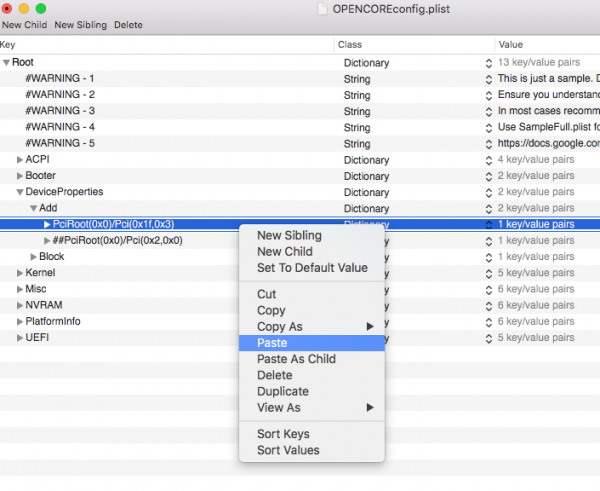Viewport: 600px width, 491px height.
Task: Open class stepper for DeviceProperties row
Action: click(489, 192)
